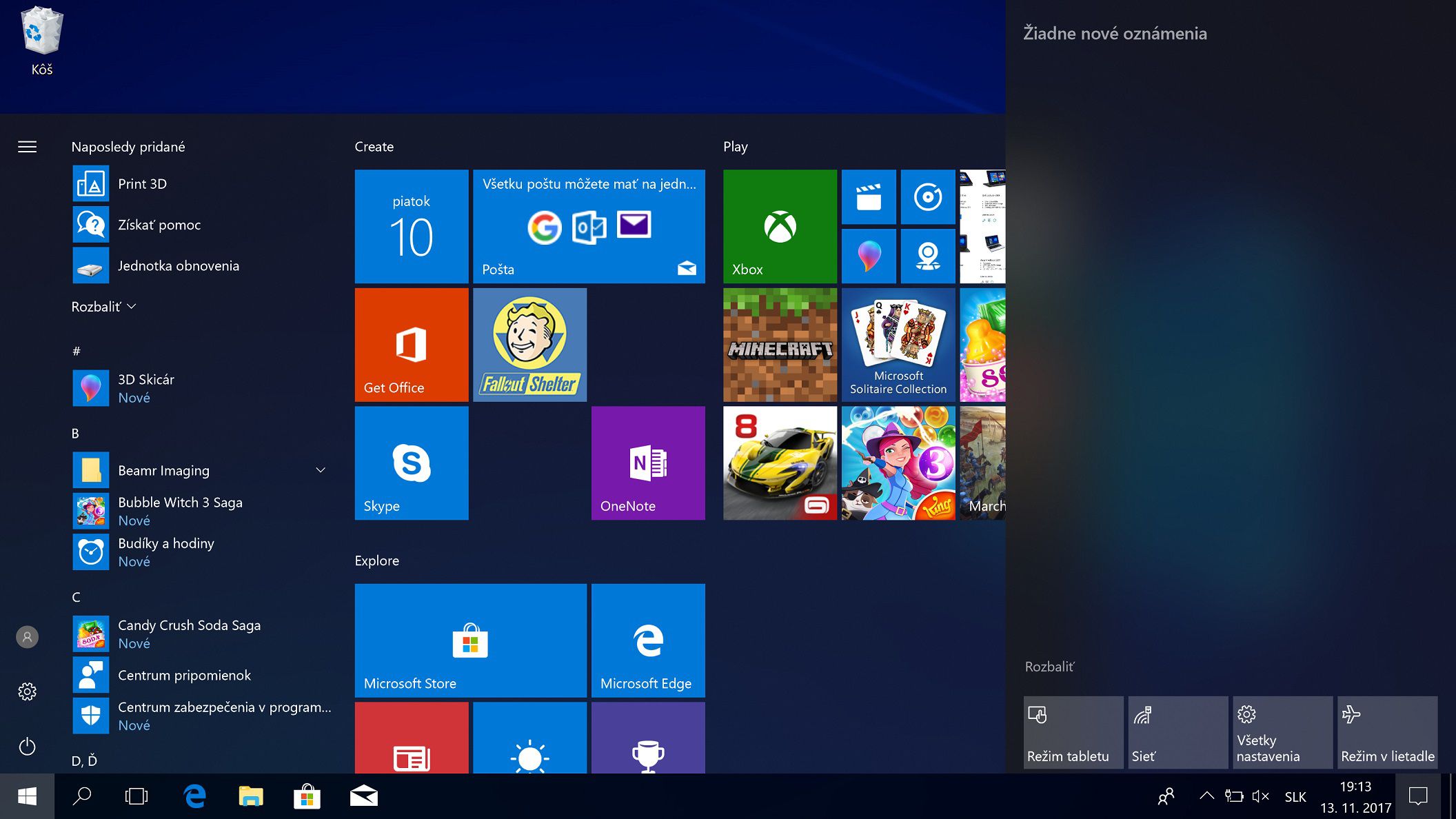This screenshot has width=1456, height=819.
Task: Click the battery tray icon
Action: point(1234,796)
